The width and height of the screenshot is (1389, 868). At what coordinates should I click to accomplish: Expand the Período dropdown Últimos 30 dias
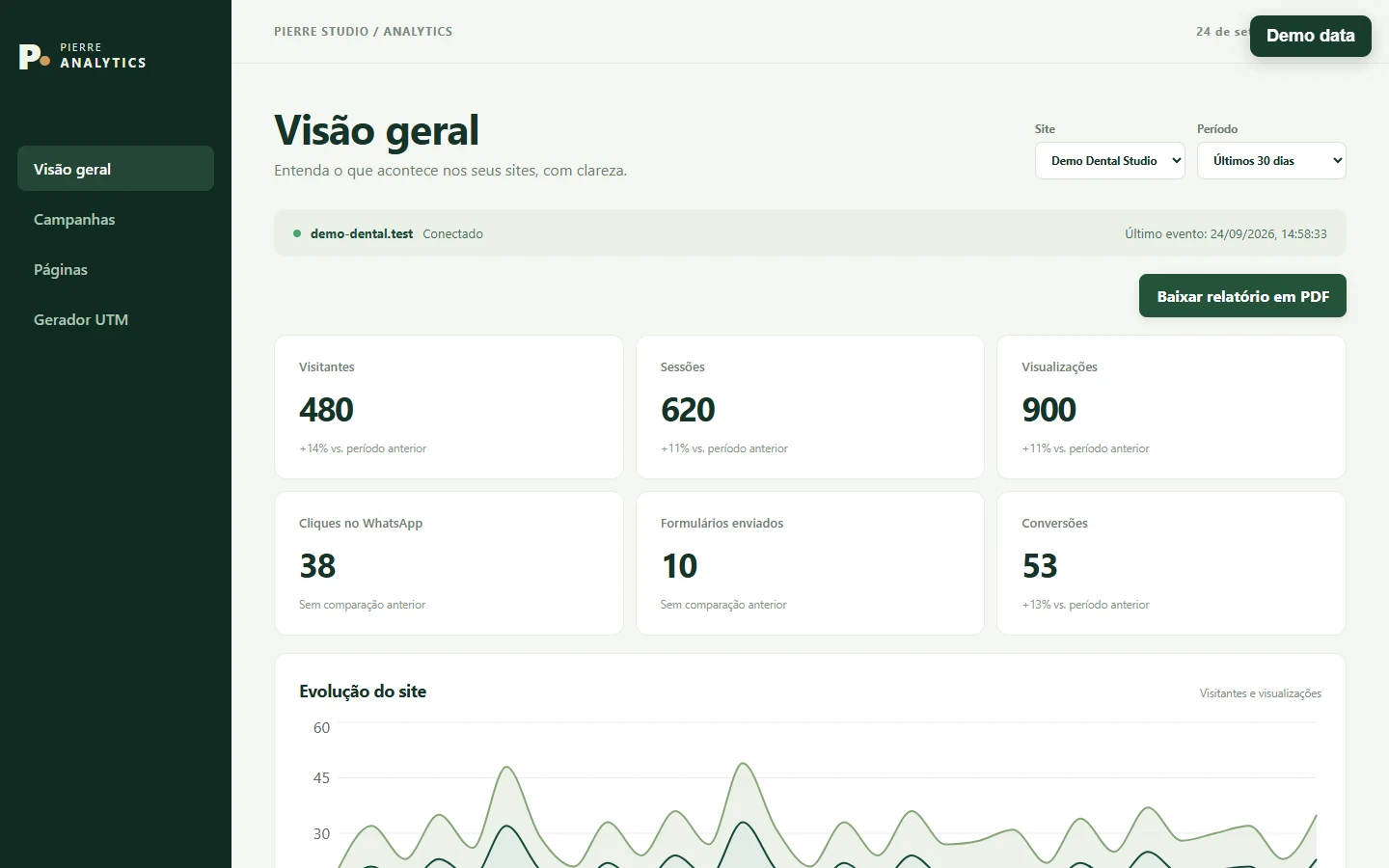1271,161
